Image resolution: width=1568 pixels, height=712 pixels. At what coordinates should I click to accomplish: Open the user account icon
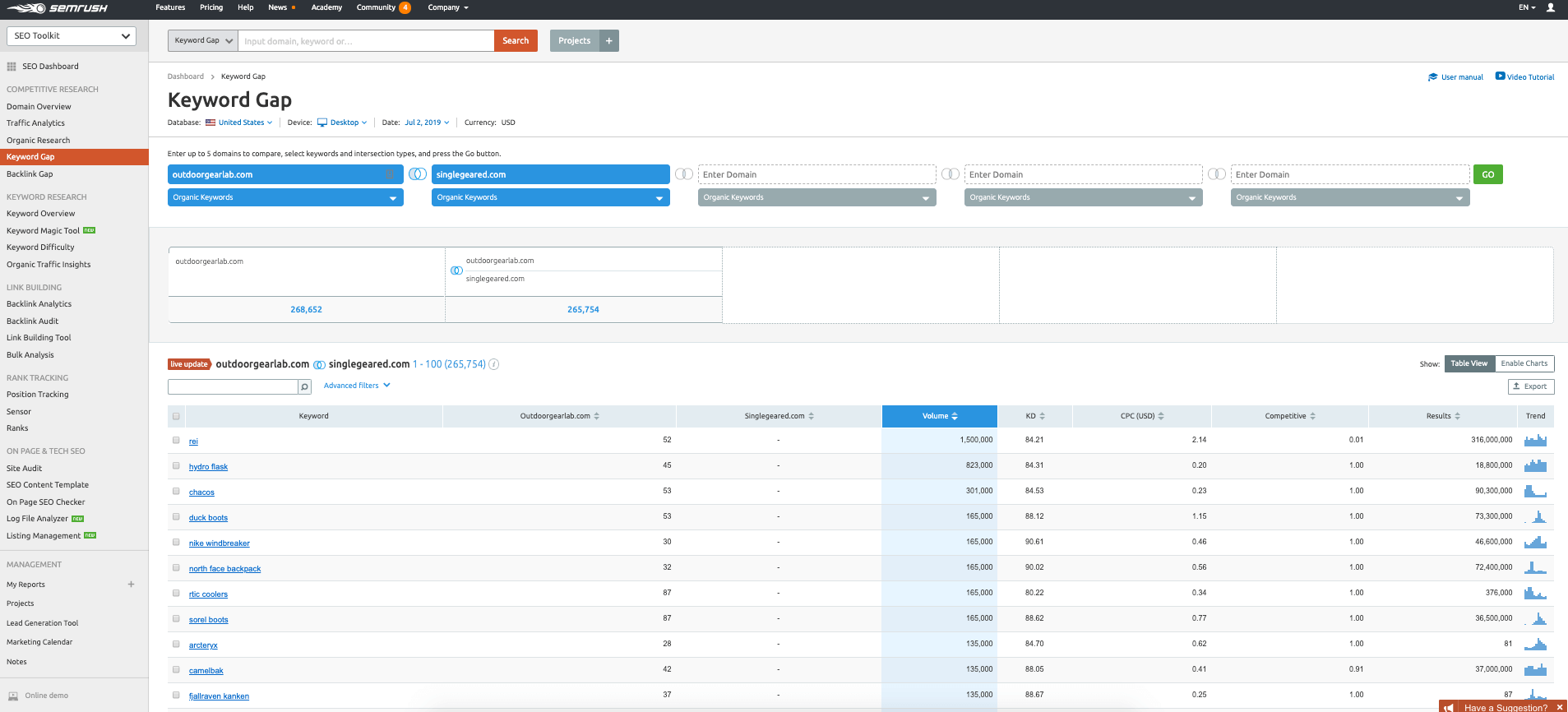coord(1551,7)
